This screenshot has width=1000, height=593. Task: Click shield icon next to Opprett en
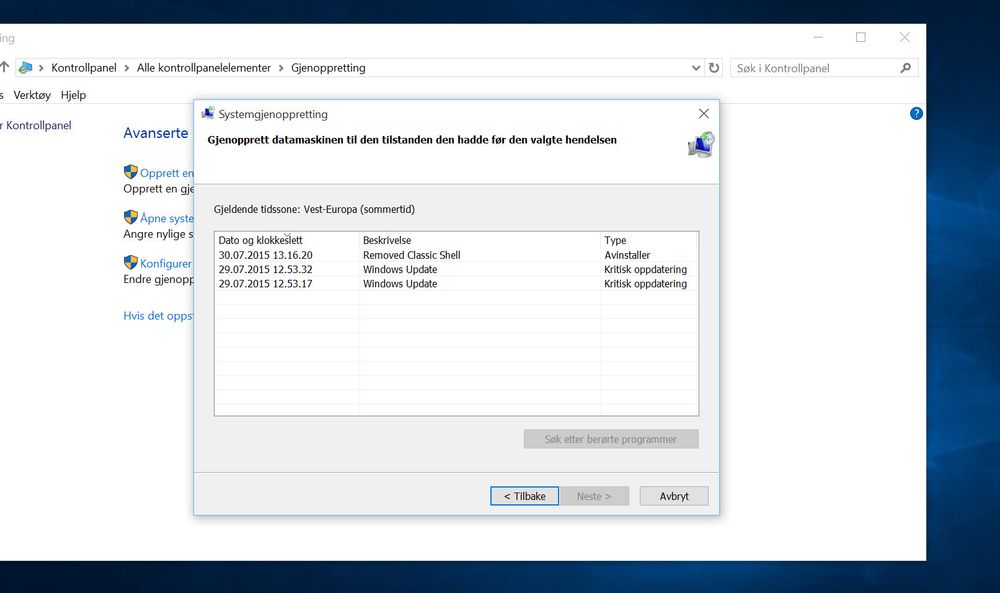click(131, 172)
